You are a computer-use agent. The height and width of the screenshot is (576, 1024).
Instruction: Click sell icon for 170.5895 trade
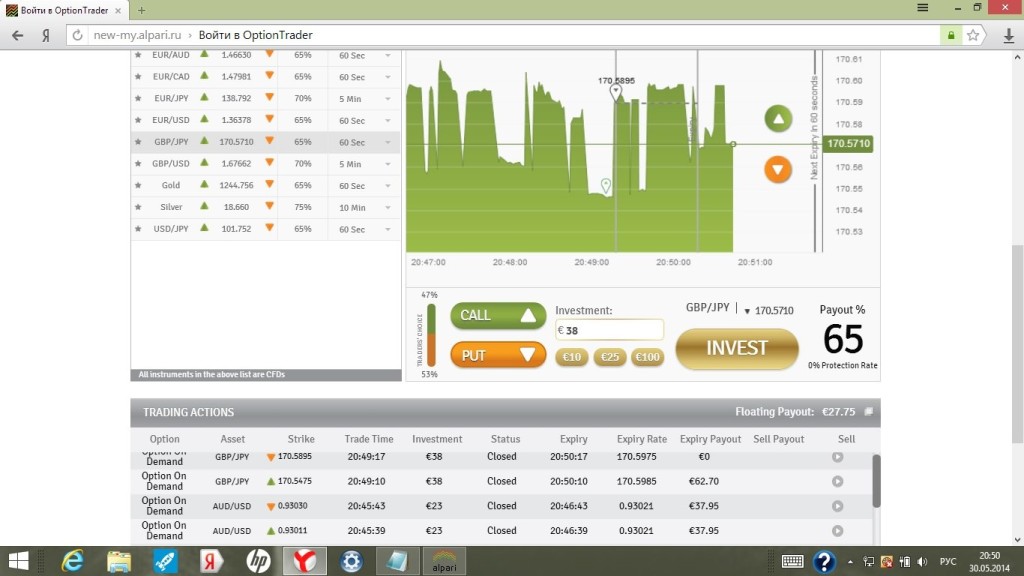pos(837,456)
